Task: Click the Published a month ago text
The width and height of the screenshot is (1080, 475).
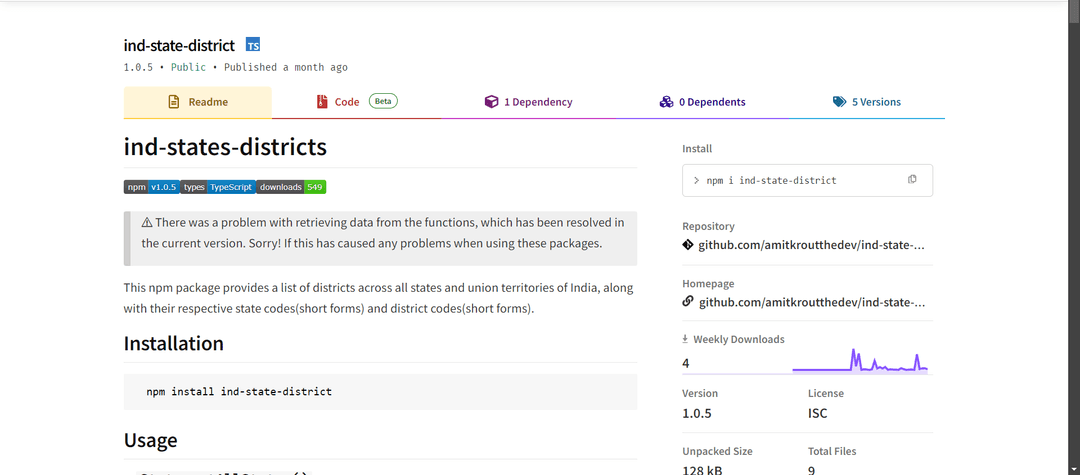Action: coord(286,67)
